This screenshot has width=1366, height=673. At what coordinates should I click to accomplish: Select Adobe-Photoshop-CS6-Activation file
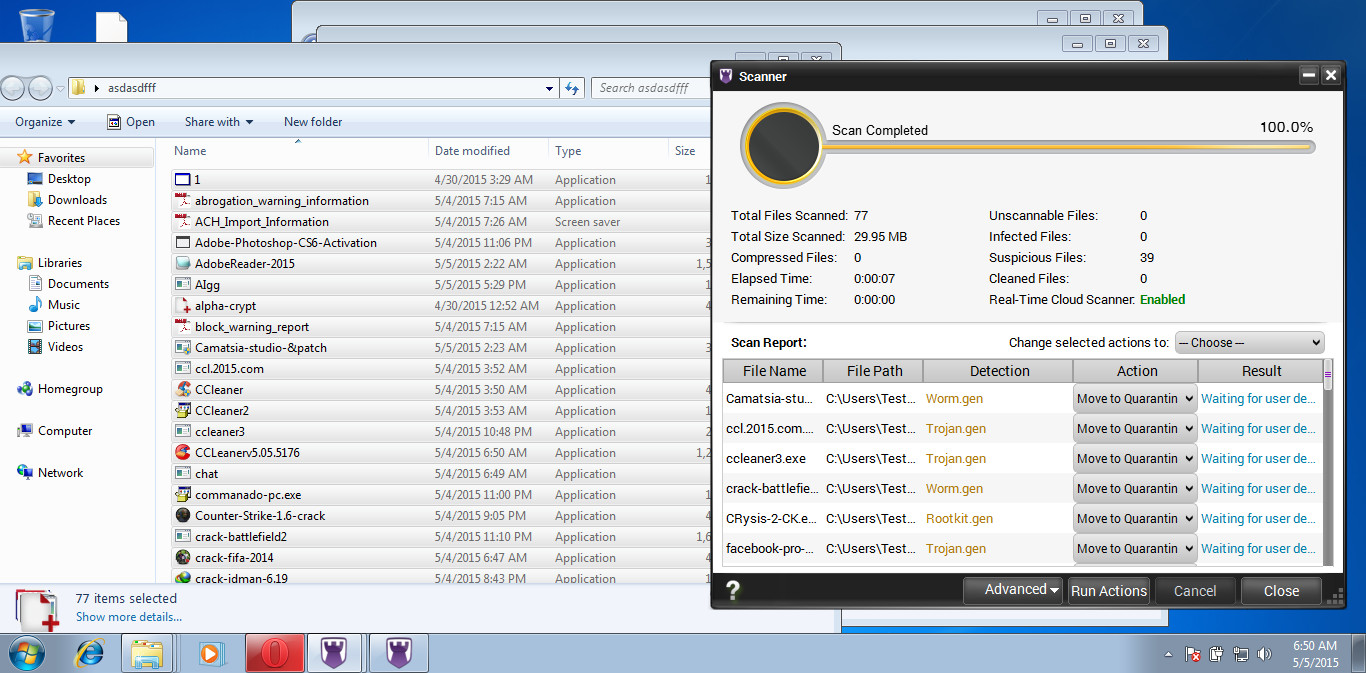click(285, 243)
